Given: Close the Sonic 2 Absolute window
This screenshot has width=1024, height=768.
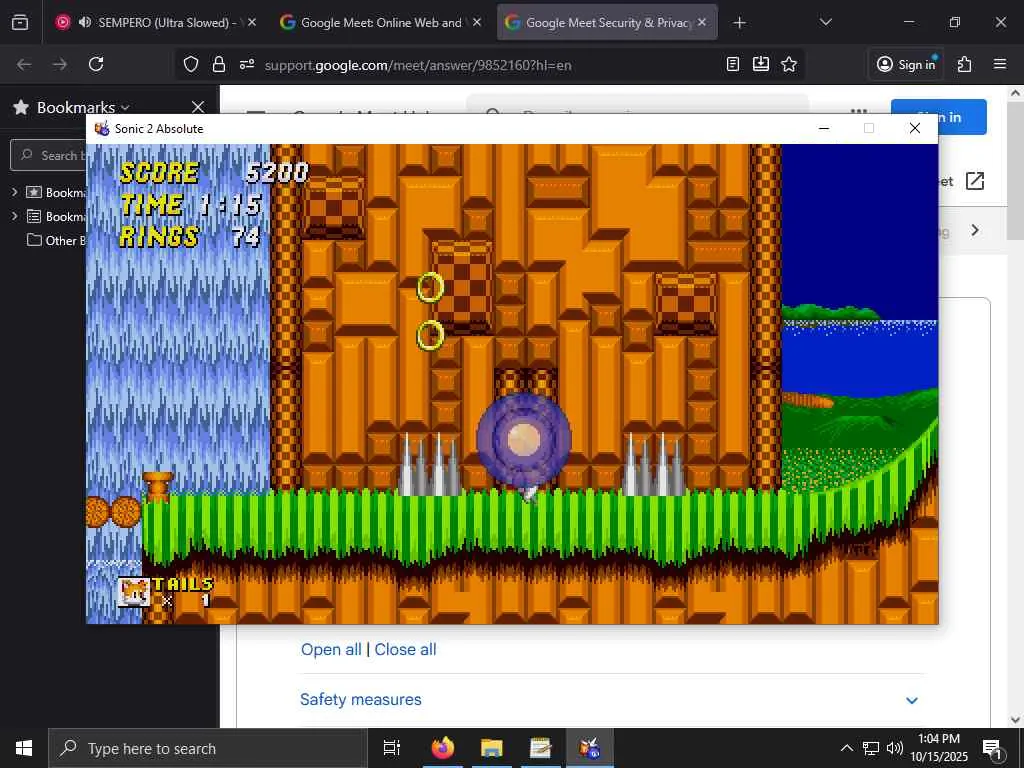Looking at the screenshot, I should coord(915,128).
